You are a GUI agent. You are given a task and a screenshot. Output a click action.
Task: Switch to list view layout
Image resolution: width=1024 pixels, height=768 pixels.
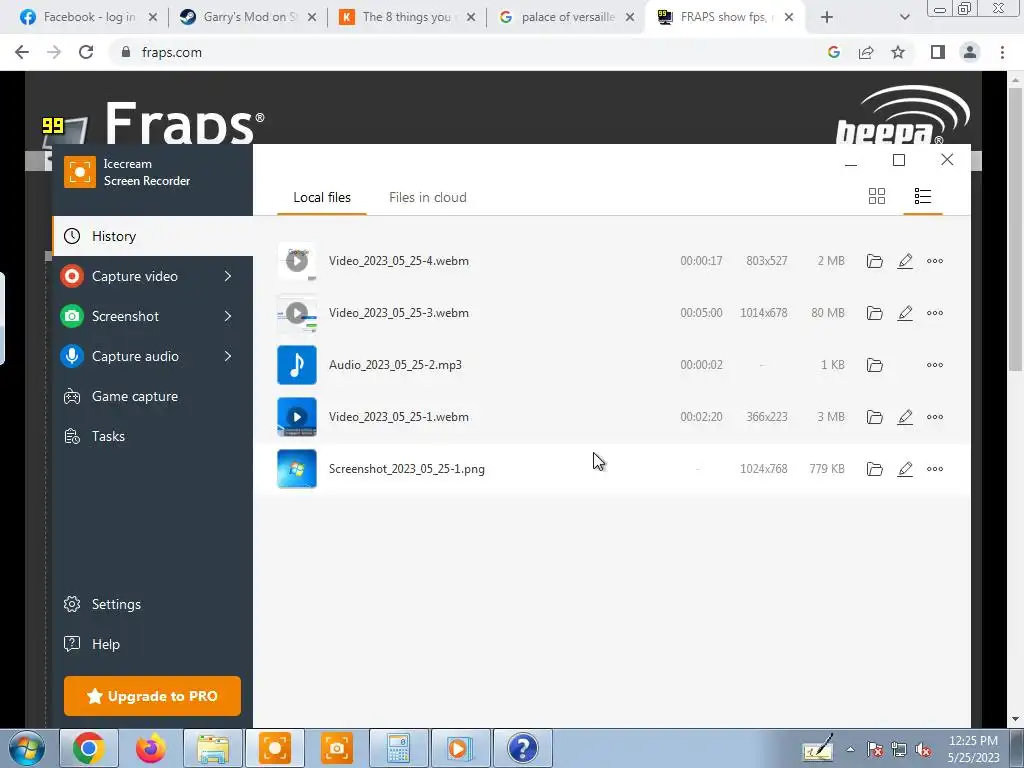click(922, 196)
